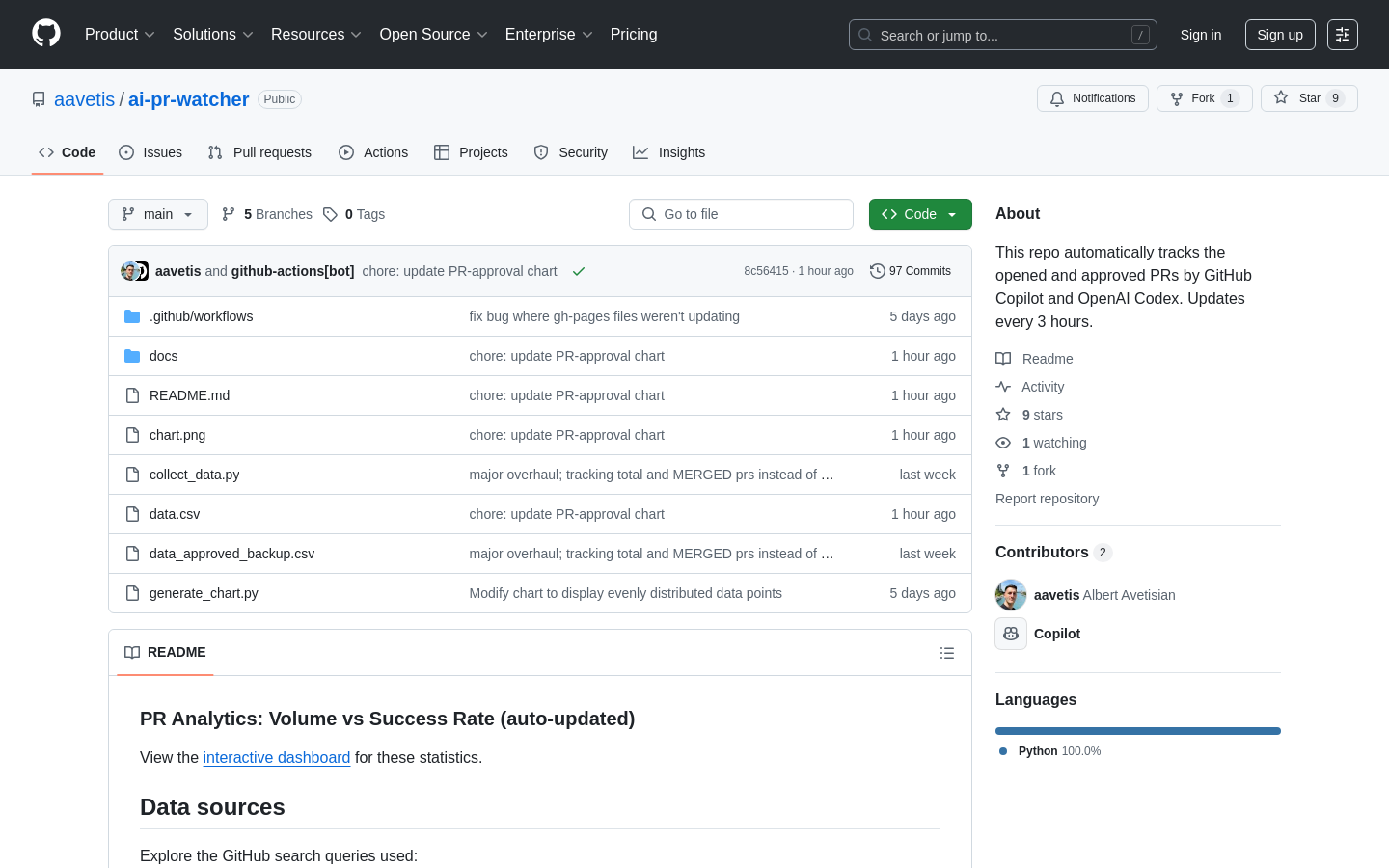This screenshot has height=868, width=1389.
Task: Click the generate_chart.py file icon
Action: point(132,593)
